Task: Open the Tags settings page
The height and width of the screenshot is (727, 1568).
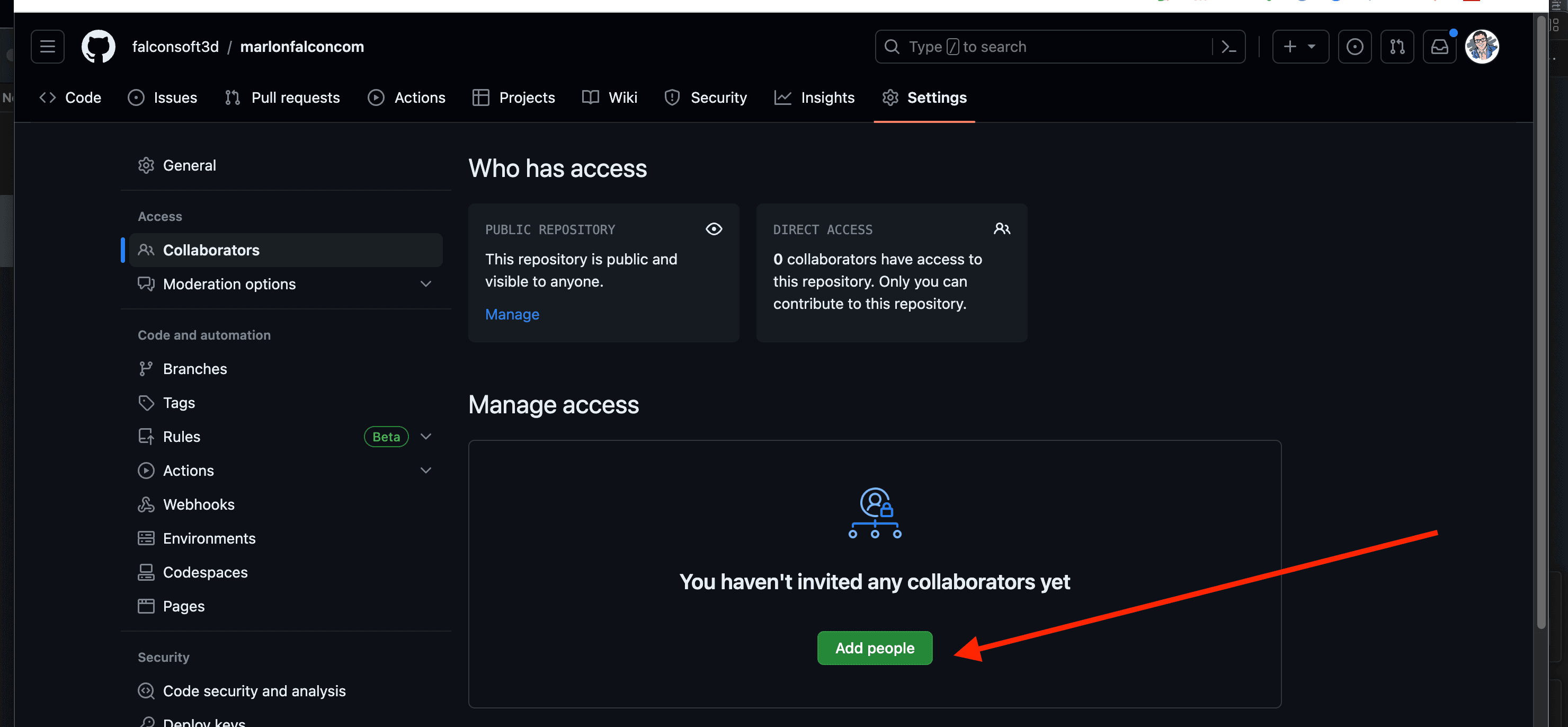Action: [286, 403]
